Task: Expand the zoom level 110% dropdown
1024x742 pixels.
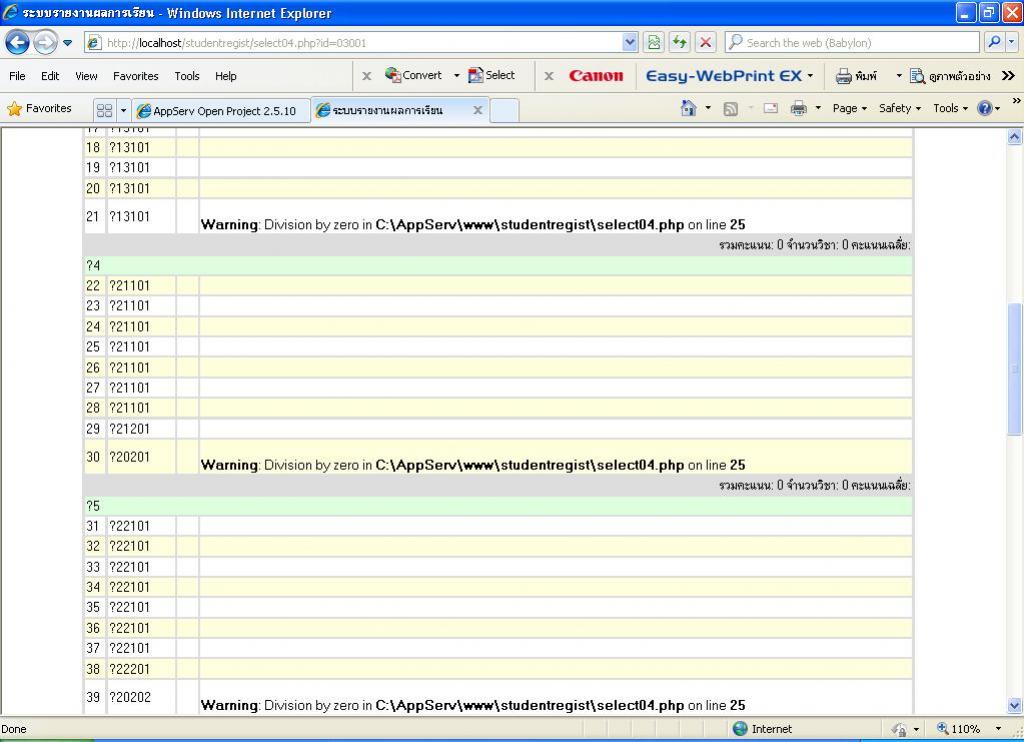Action: [x=998, y=729]
